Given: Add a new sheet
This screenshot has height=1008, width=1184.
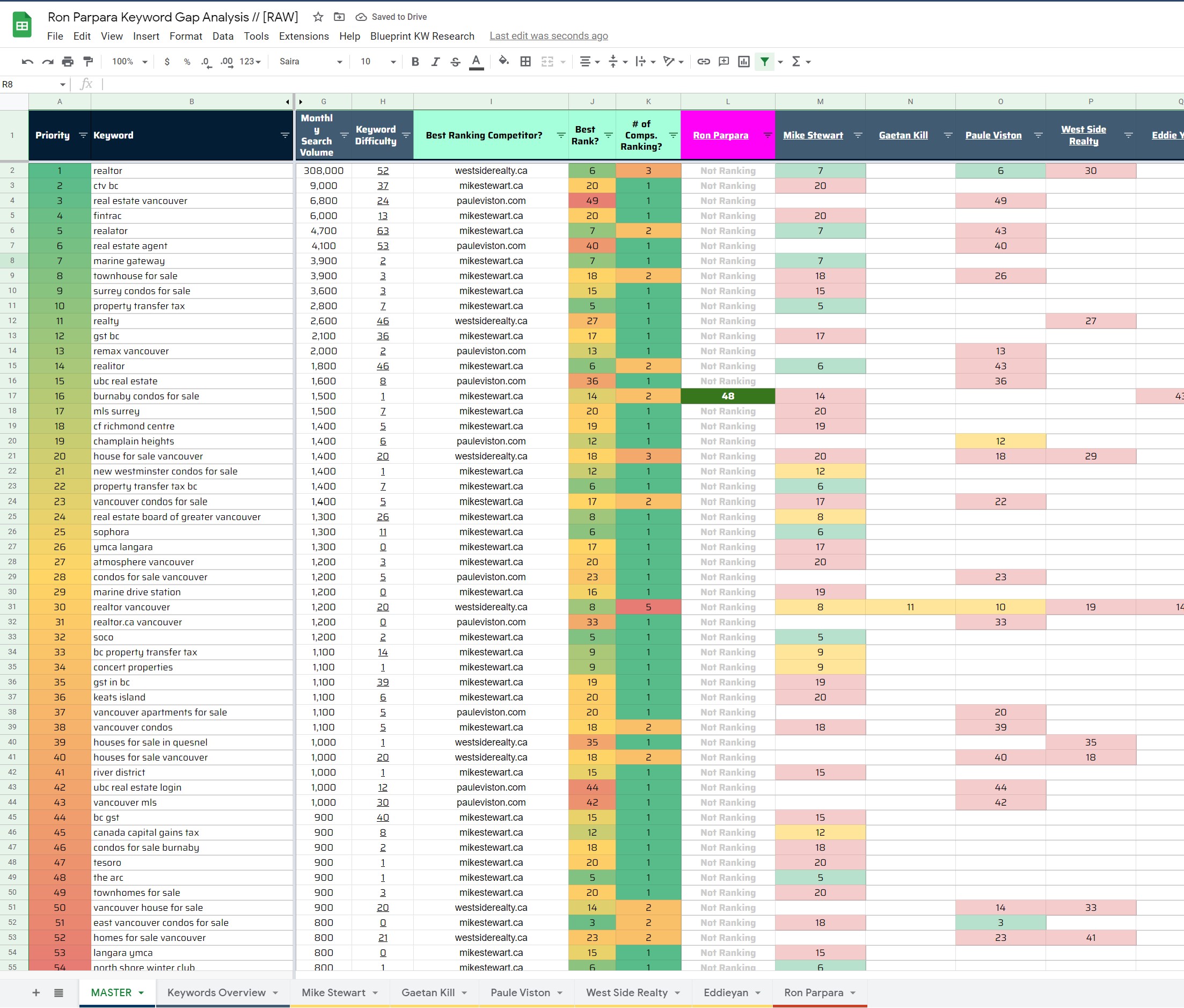Looking at the screenshot, I should click(36, 992).
